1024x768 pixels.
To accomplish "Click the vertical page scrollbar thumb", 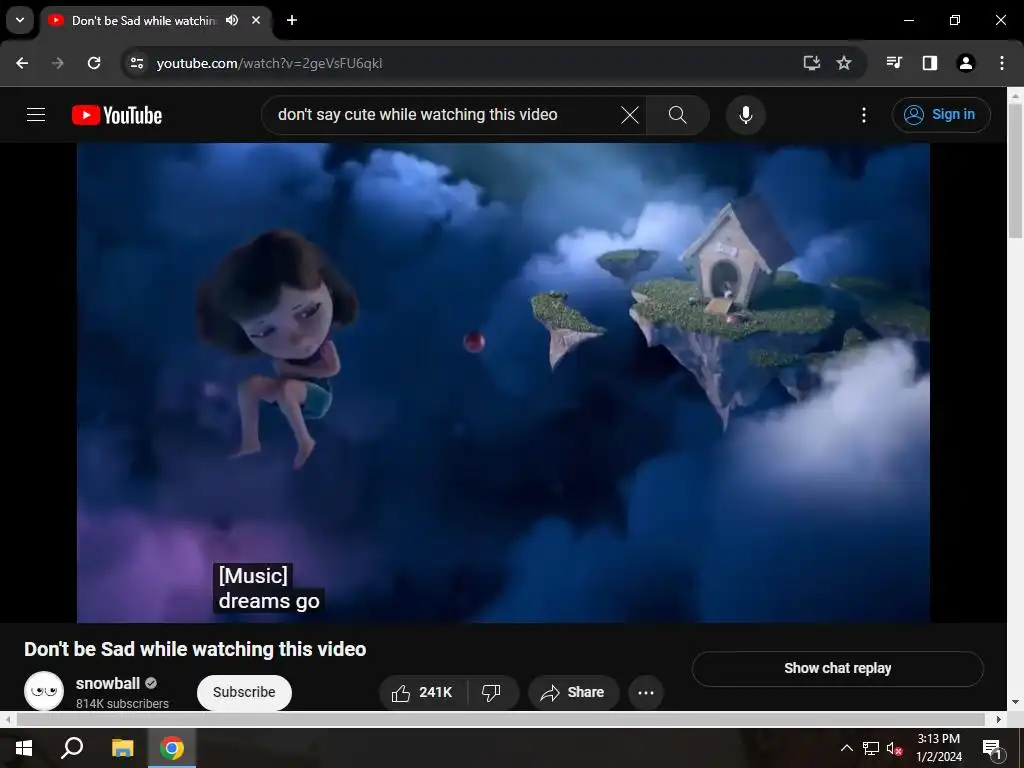I will (1016, 171).
